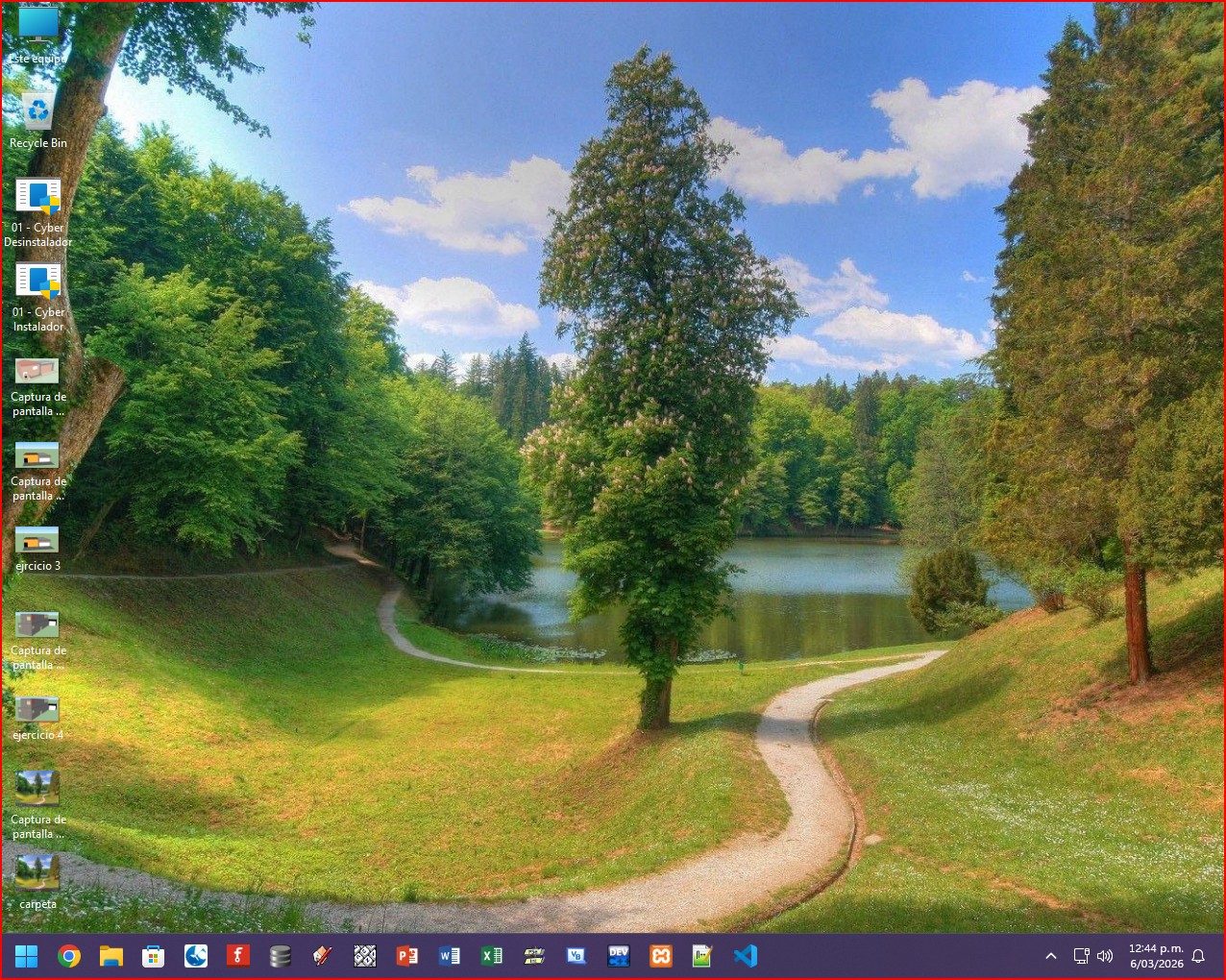
Task: Open the notifications bell
Action: click(1198, 956)
